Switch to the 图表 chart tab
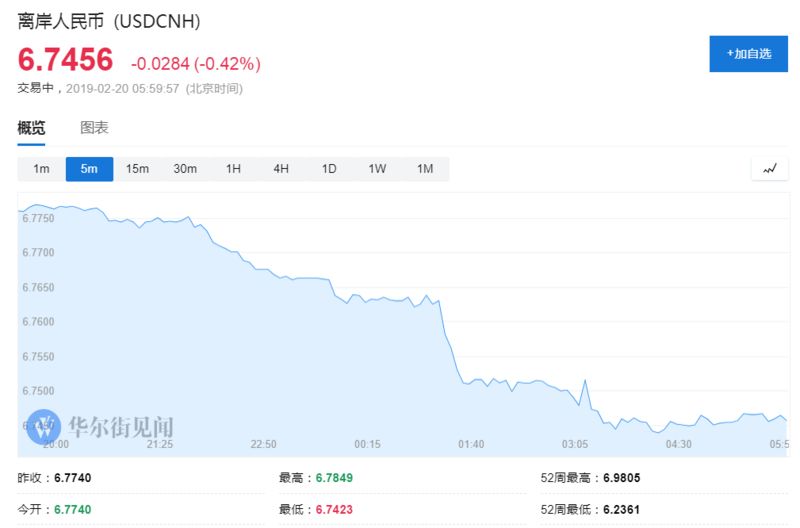 tap(94, 128)
